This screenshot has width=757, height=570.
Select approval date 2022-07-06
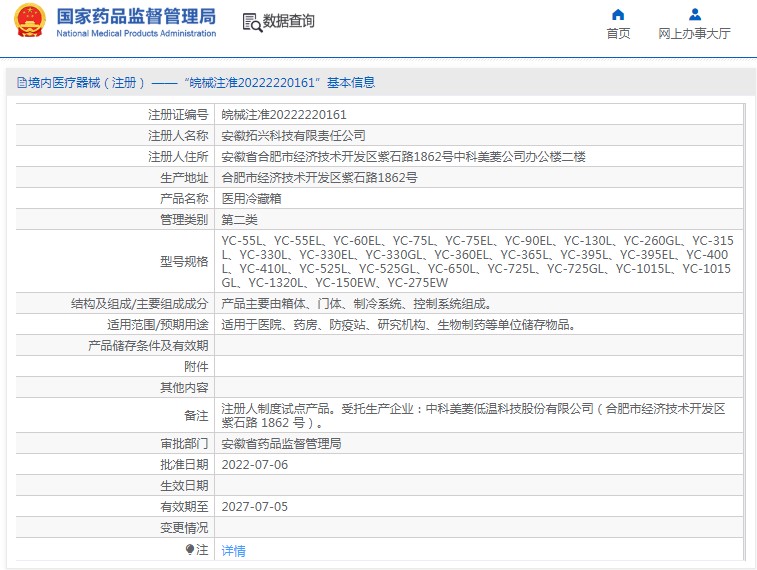coord(254,464)
